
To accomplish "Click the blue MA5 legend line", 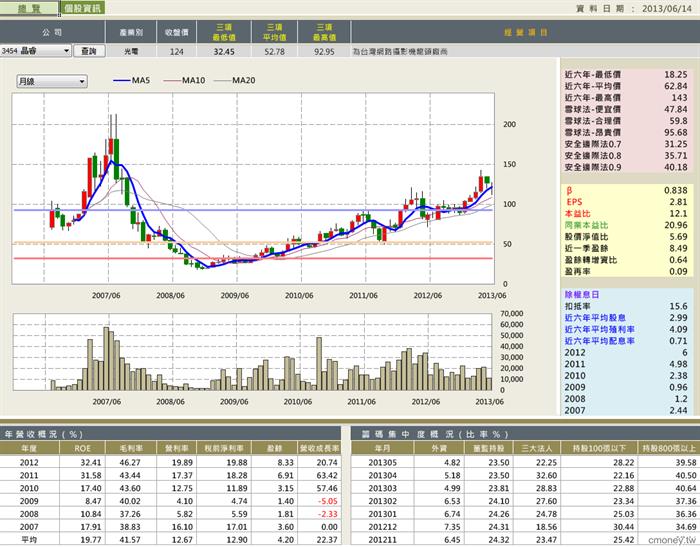I will 122,80.
